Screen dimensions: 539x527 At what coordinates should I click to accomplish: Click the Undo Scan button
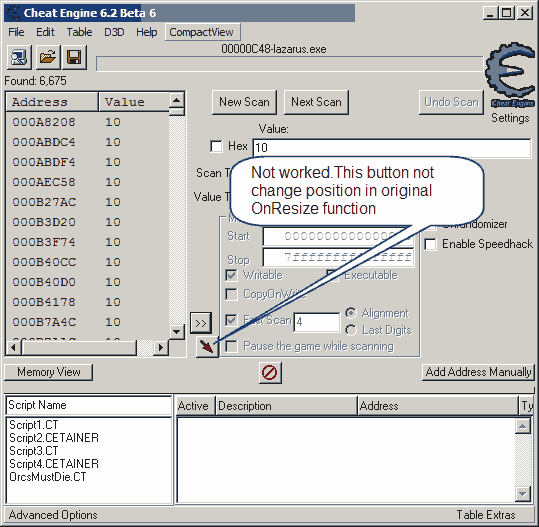[x=451, y=102]
